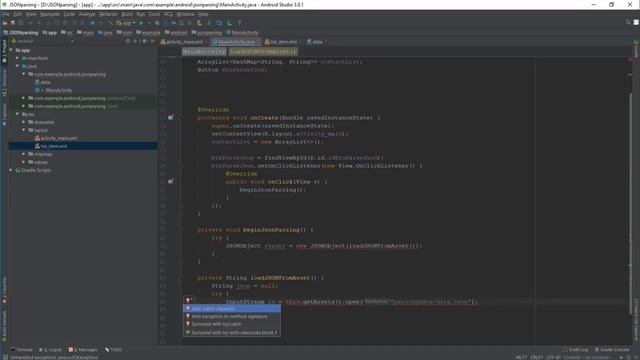
Task: Click the app breadcrumb in the navigation bar
Action: coord(49,33)
